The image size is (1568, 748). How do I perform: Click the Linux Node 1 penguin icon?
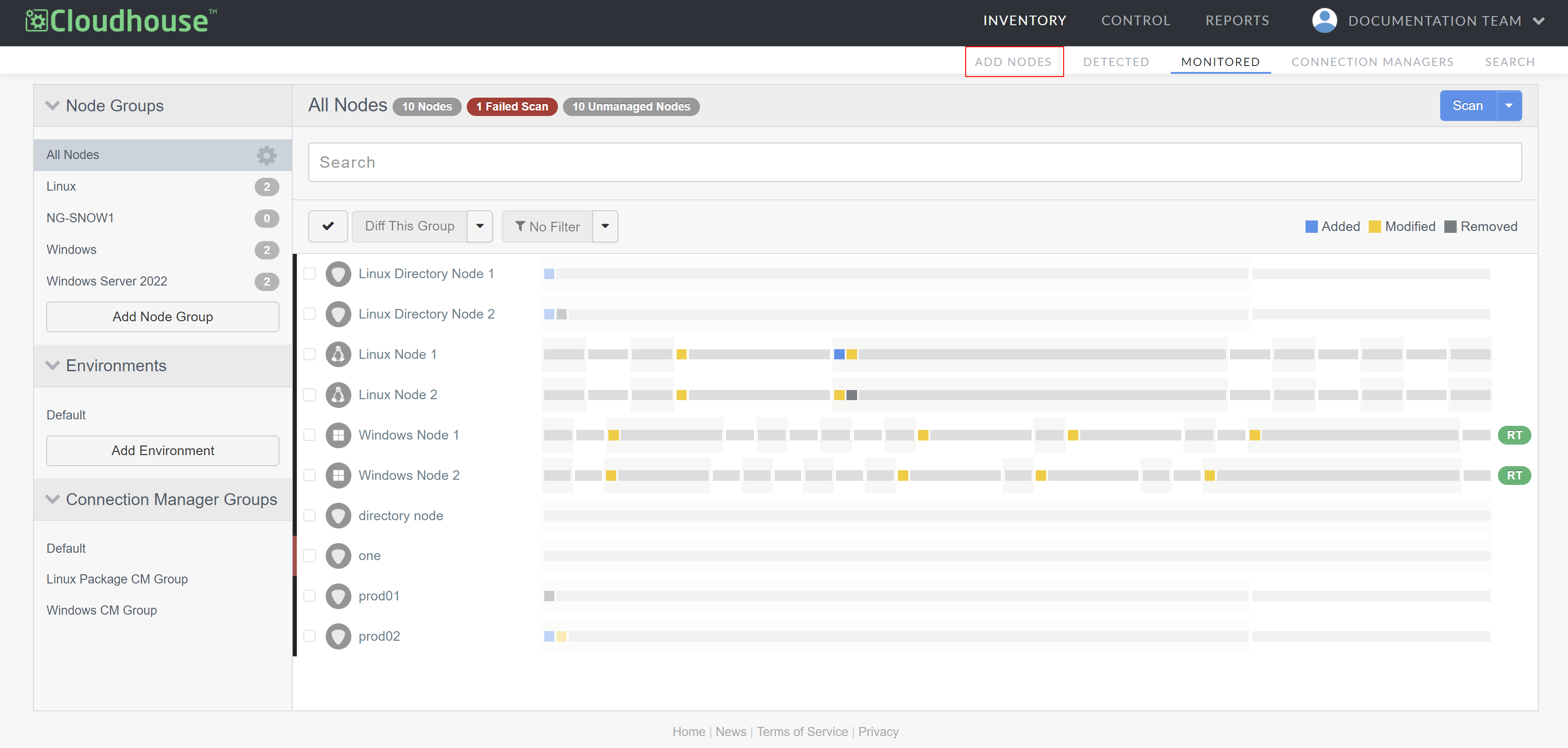coord(339,354)
